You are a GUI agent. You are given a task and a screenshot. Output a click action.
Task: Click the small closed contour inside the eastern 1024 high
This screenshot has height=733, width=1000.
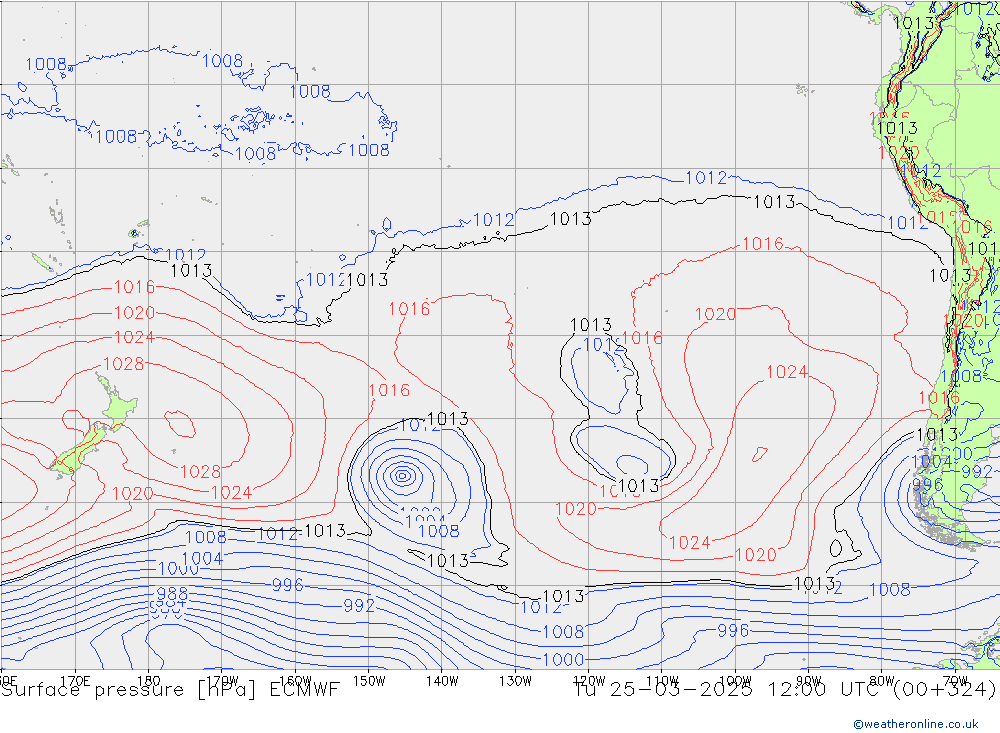pyautogui.click(x=760, y=454)
